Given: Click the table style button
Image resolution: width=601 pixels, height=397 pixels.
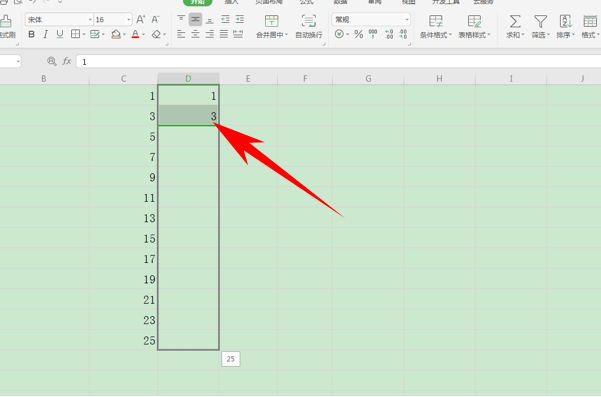Looking at the screenshot, I should pos(474,26).
